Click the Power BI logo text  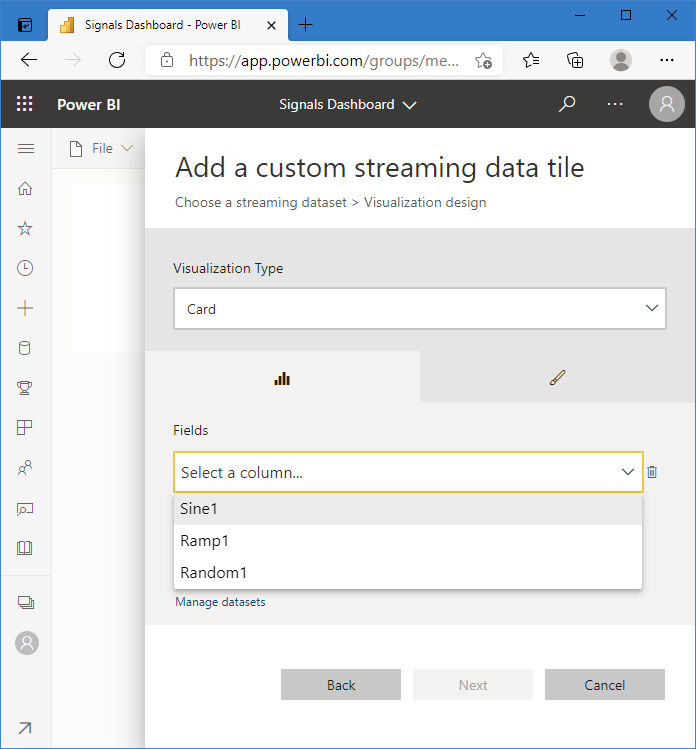(88, 105)
